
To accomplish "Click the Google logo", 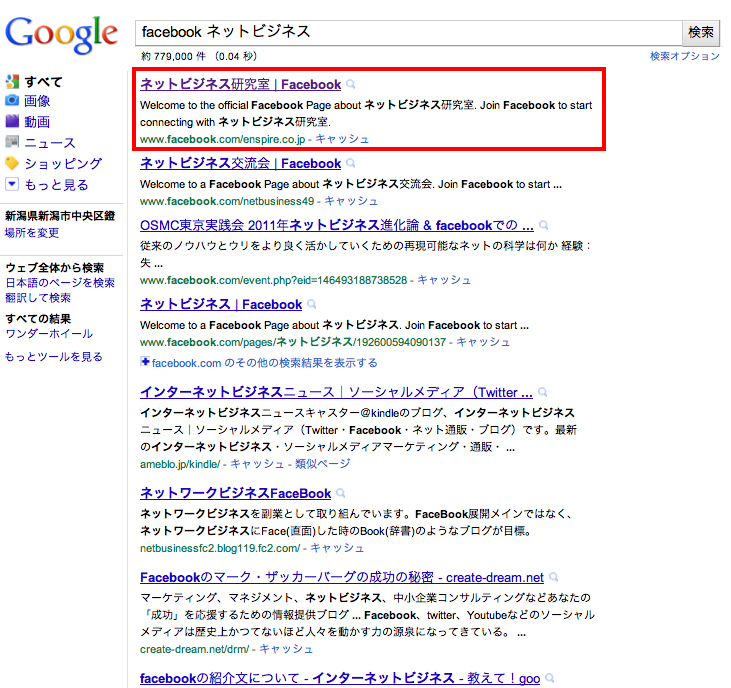I will pyautogui.click(x=61, y=34).
